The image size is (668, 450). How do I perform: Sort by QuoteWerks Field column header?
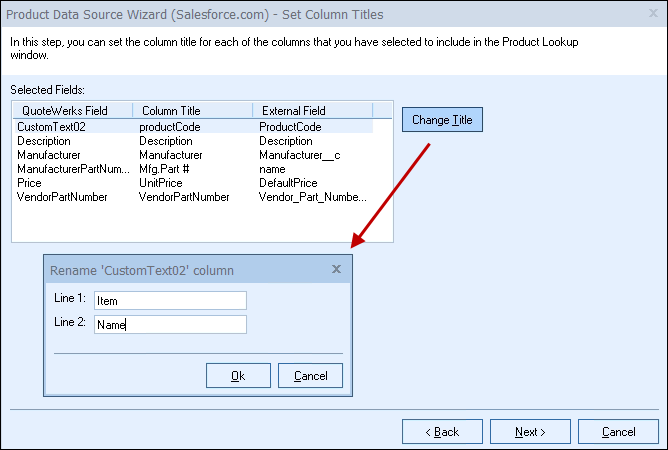[73, 111]
